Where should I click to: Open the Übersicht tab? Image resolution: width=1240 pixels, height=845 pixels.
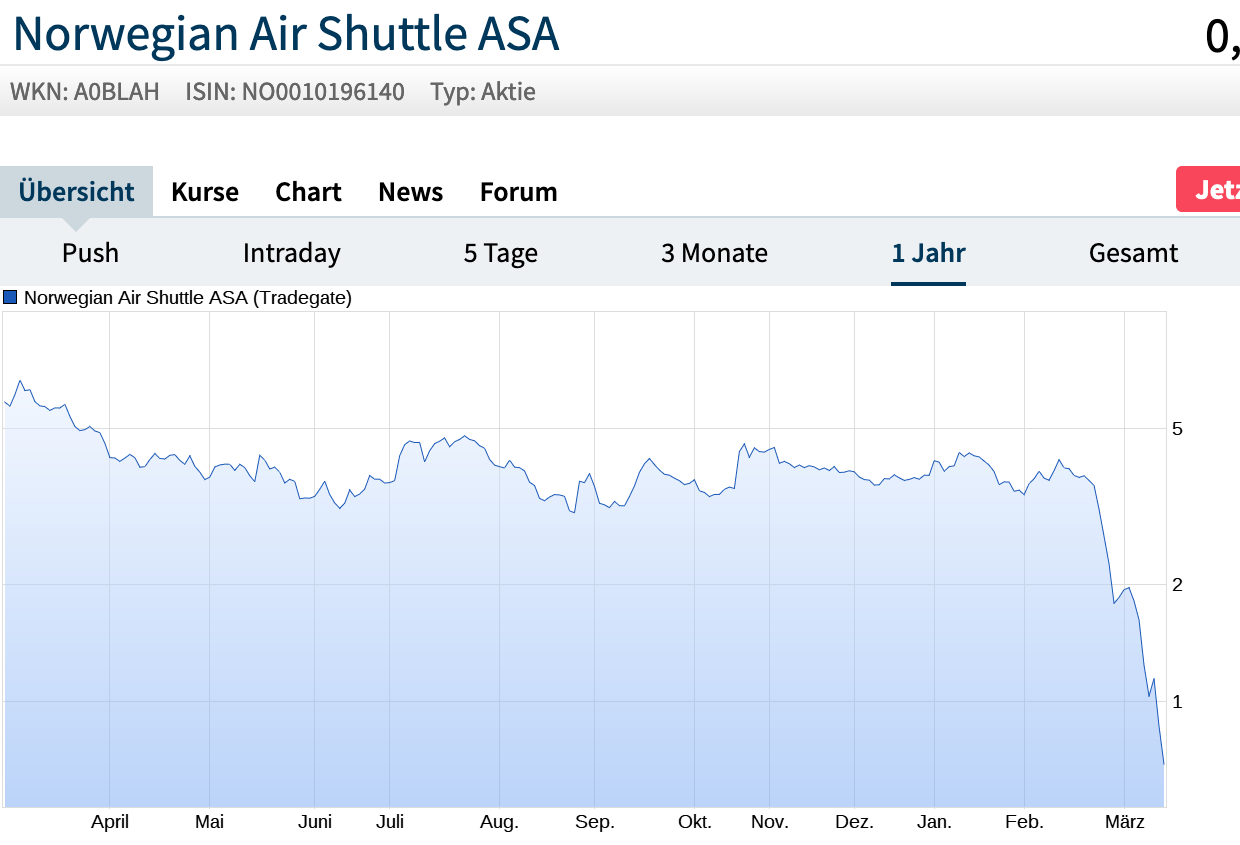(x=76, y=191)
